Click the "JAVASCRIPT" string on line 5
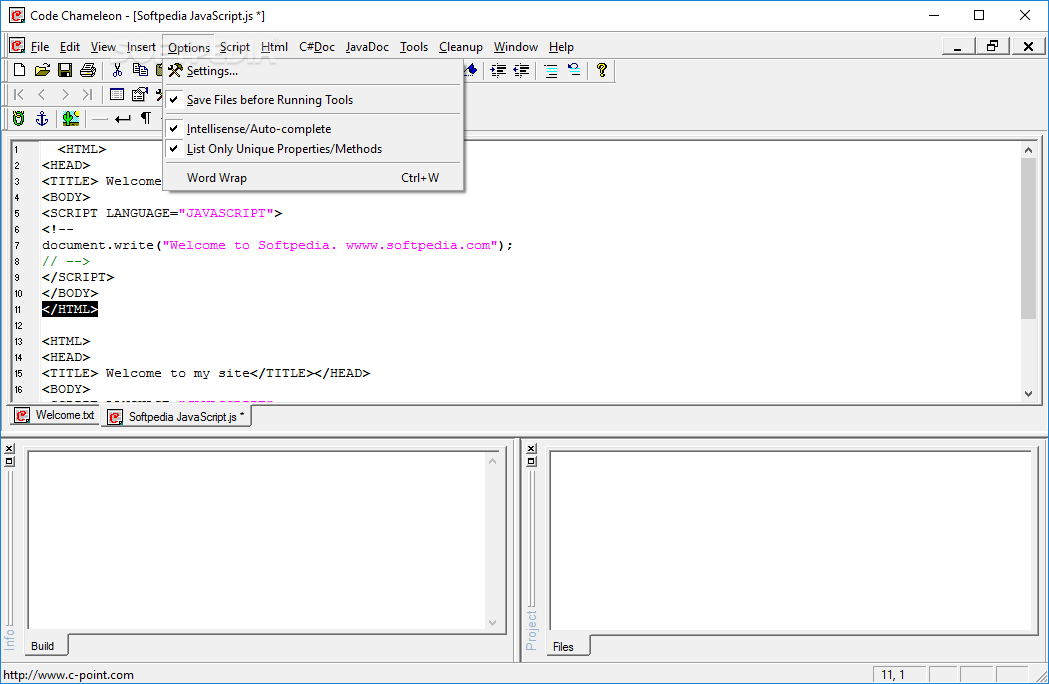Image resolution: width=1049 pixels, height=684 pixels. click(x=225, y=213)
